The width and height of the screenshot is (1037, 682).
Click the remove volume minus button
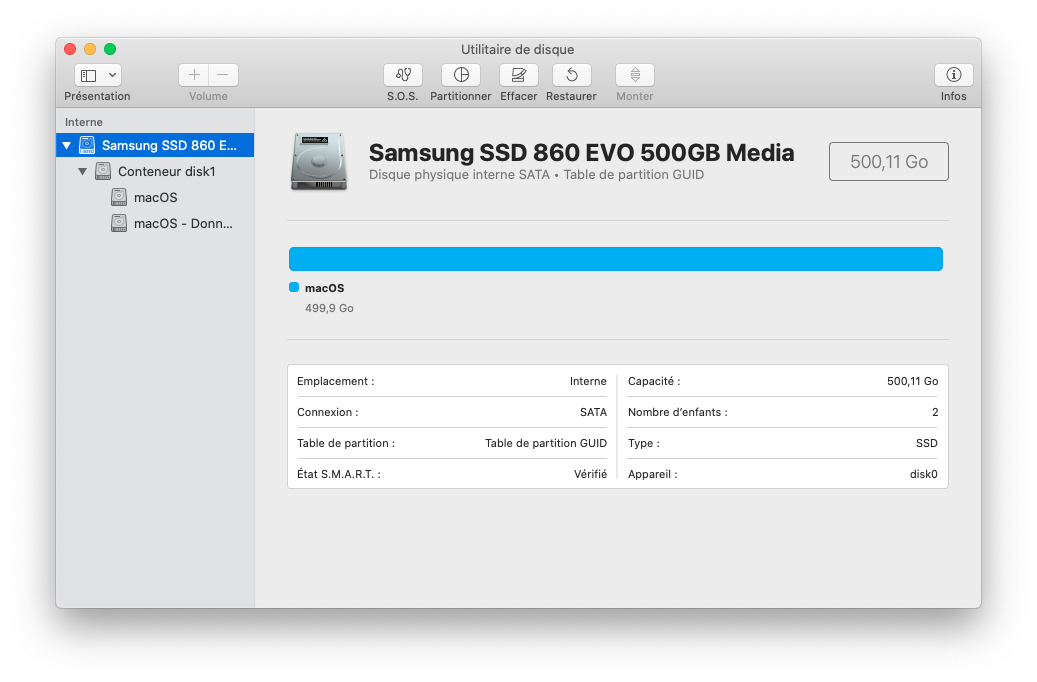[x=223, y=75]
